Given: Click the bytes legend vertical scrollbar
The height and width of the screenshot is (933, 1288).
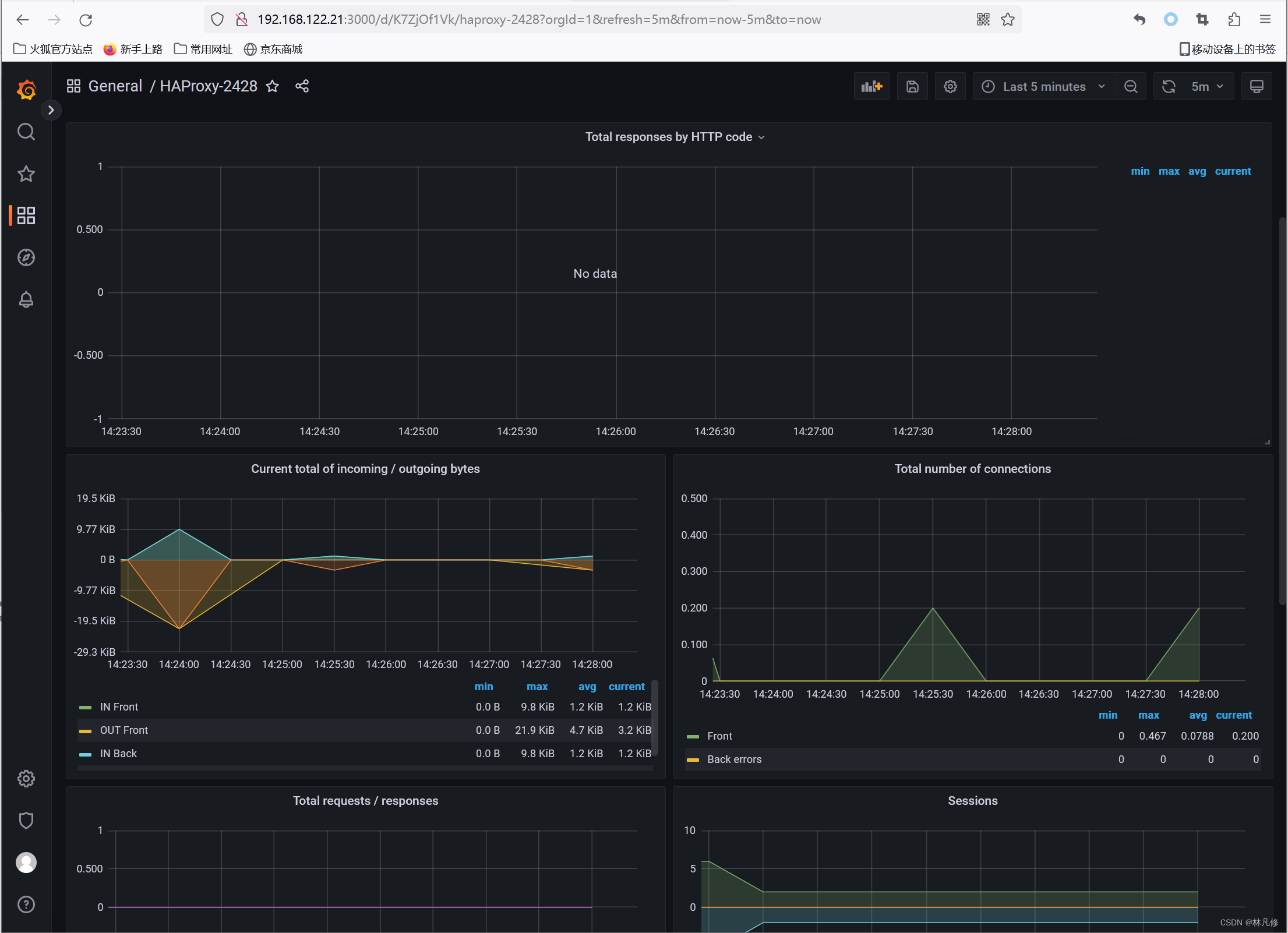Looking at the screenshot, I should 654,718.
